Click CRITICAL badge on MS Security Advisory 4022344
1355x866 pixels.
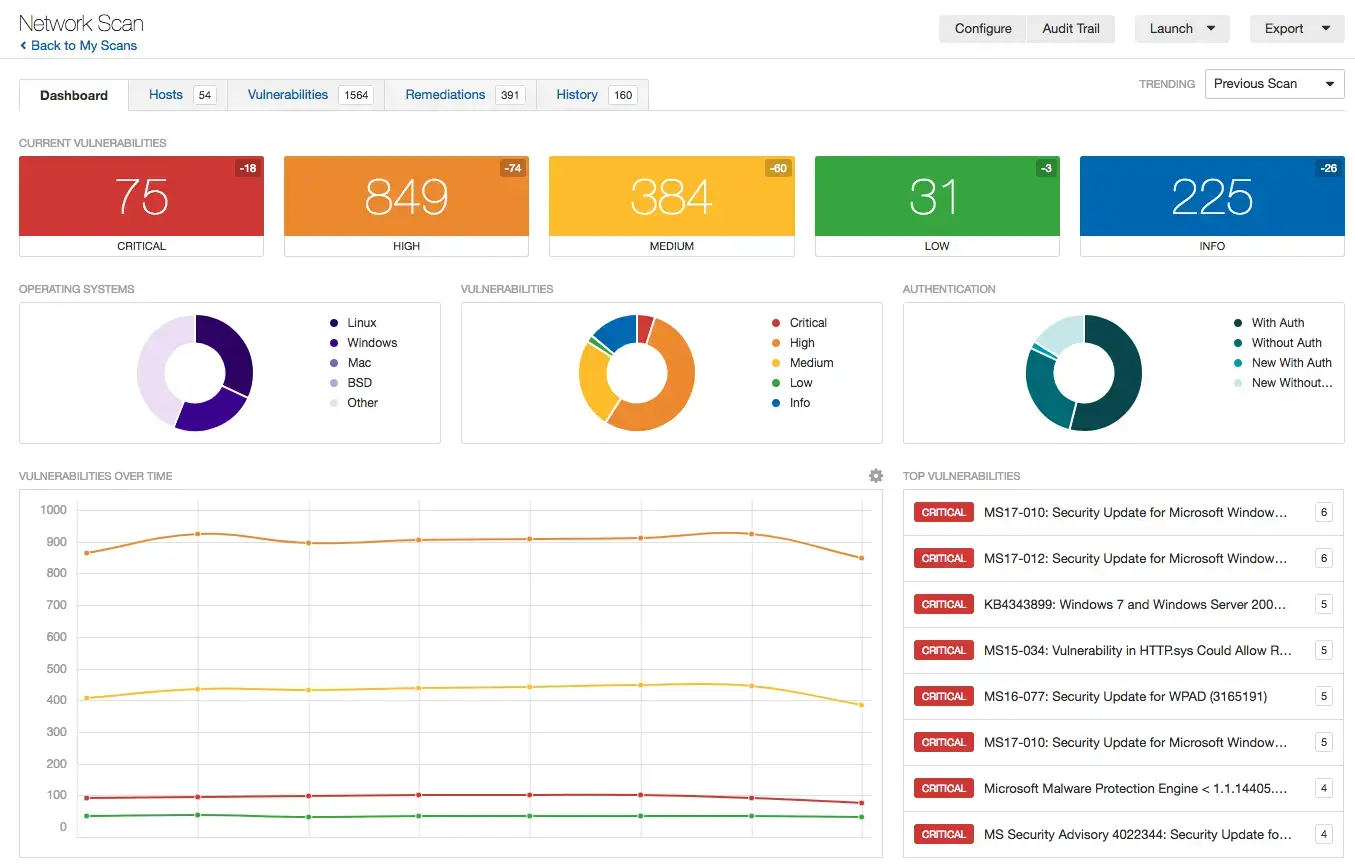(943, 834)
